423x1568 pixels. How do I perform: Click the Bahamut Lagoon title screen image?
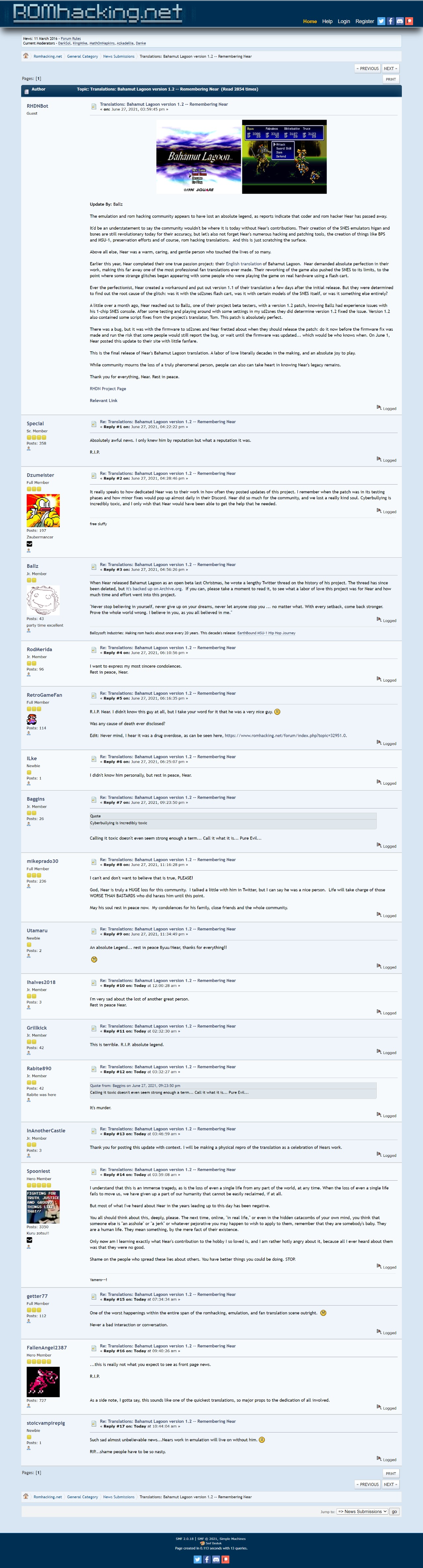[x=199, y=156]
